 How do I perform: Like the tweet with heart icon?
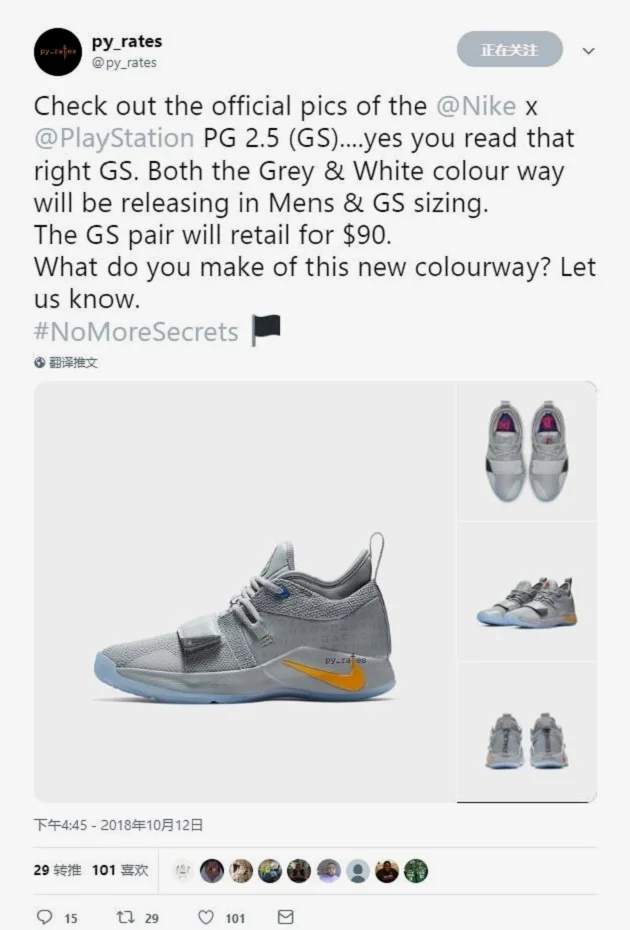click(205, 918)
